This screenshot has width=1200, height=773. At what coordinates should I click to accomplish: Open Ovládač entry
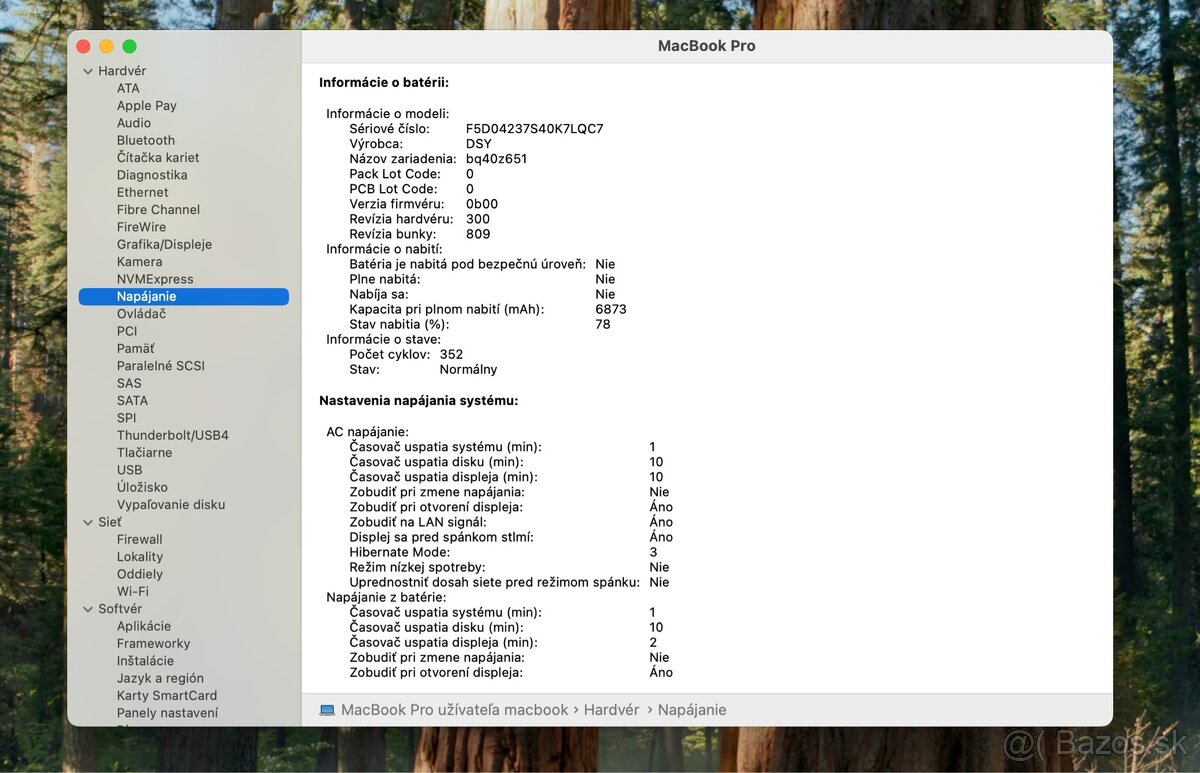[x=141, y=314]
